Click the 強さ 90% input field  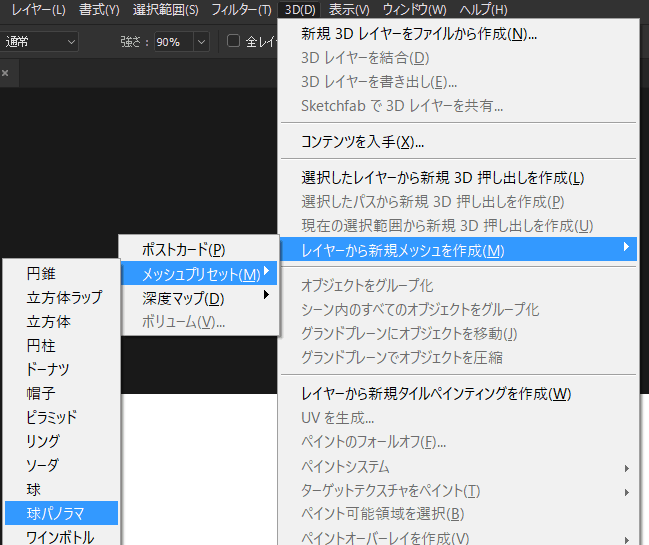pos(173,42)
